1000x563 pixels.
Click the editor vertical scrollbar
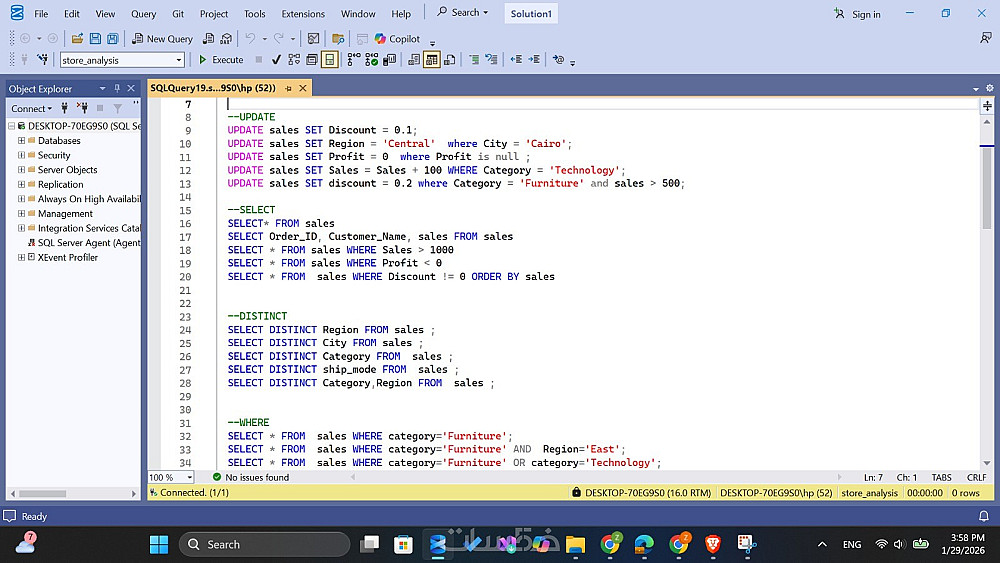pyautogui.click(x=987, y=300)
